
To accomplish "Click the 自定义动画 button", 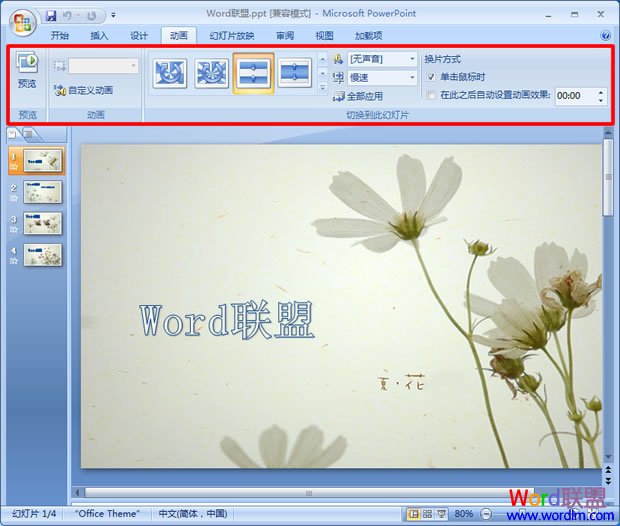I will pos(84,90).
